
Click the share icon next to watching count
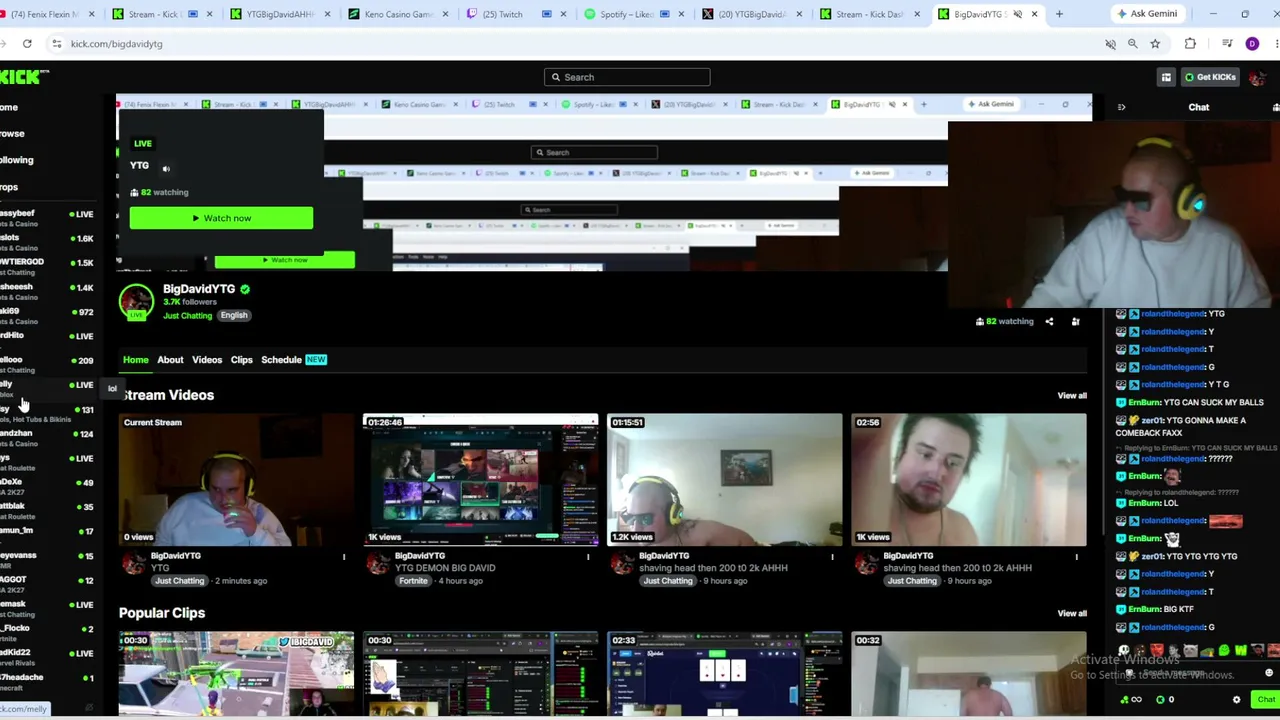point(1049,322)
